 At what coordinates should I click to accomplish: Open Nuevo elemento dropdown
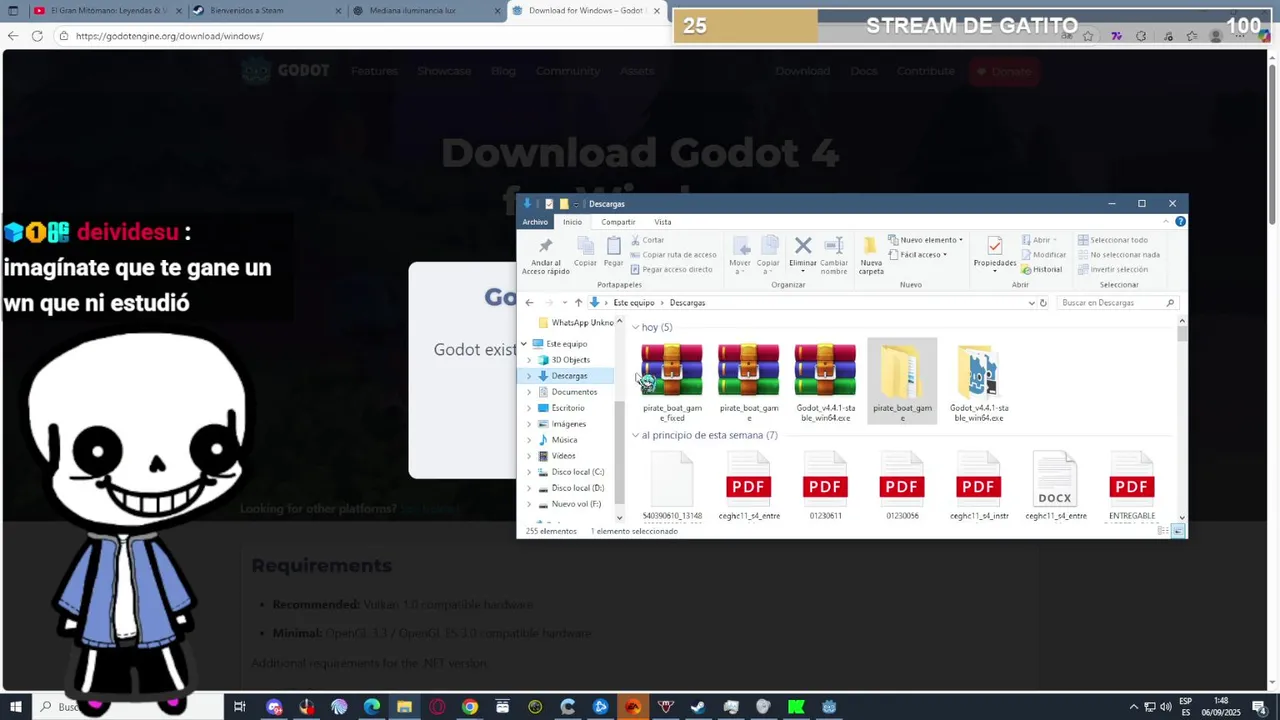click(x=927, y=240)
